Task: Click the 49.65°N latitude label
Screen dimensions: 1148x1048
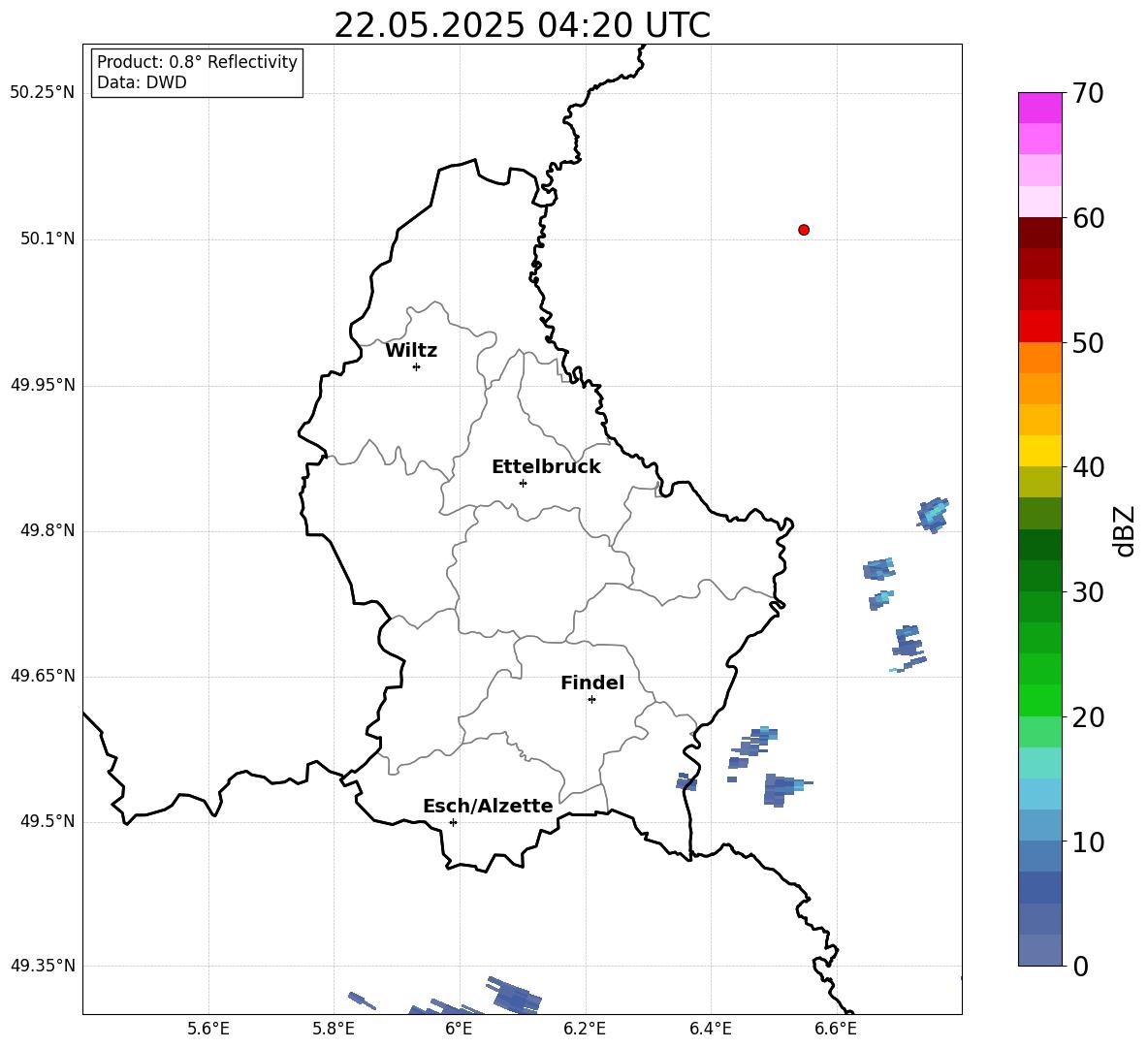Action: (43, 675)
